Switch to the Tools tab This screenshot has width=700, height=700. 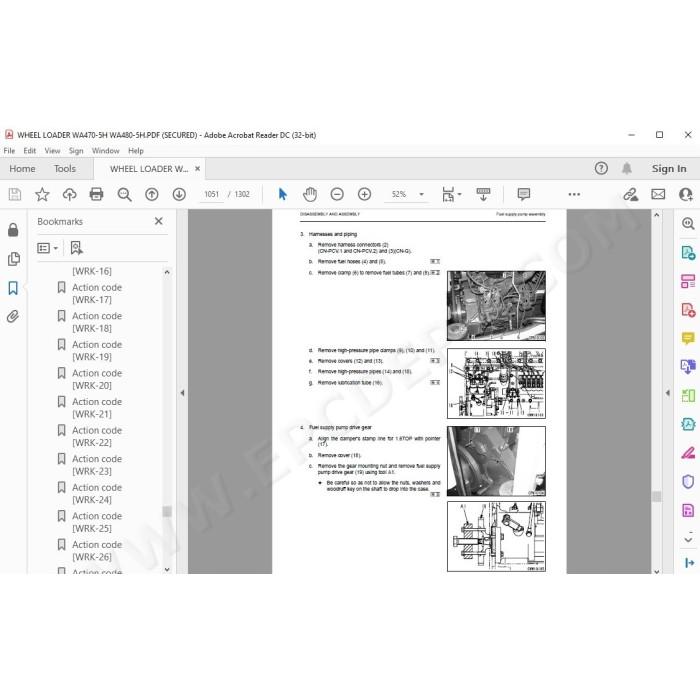tap(65, 169)
